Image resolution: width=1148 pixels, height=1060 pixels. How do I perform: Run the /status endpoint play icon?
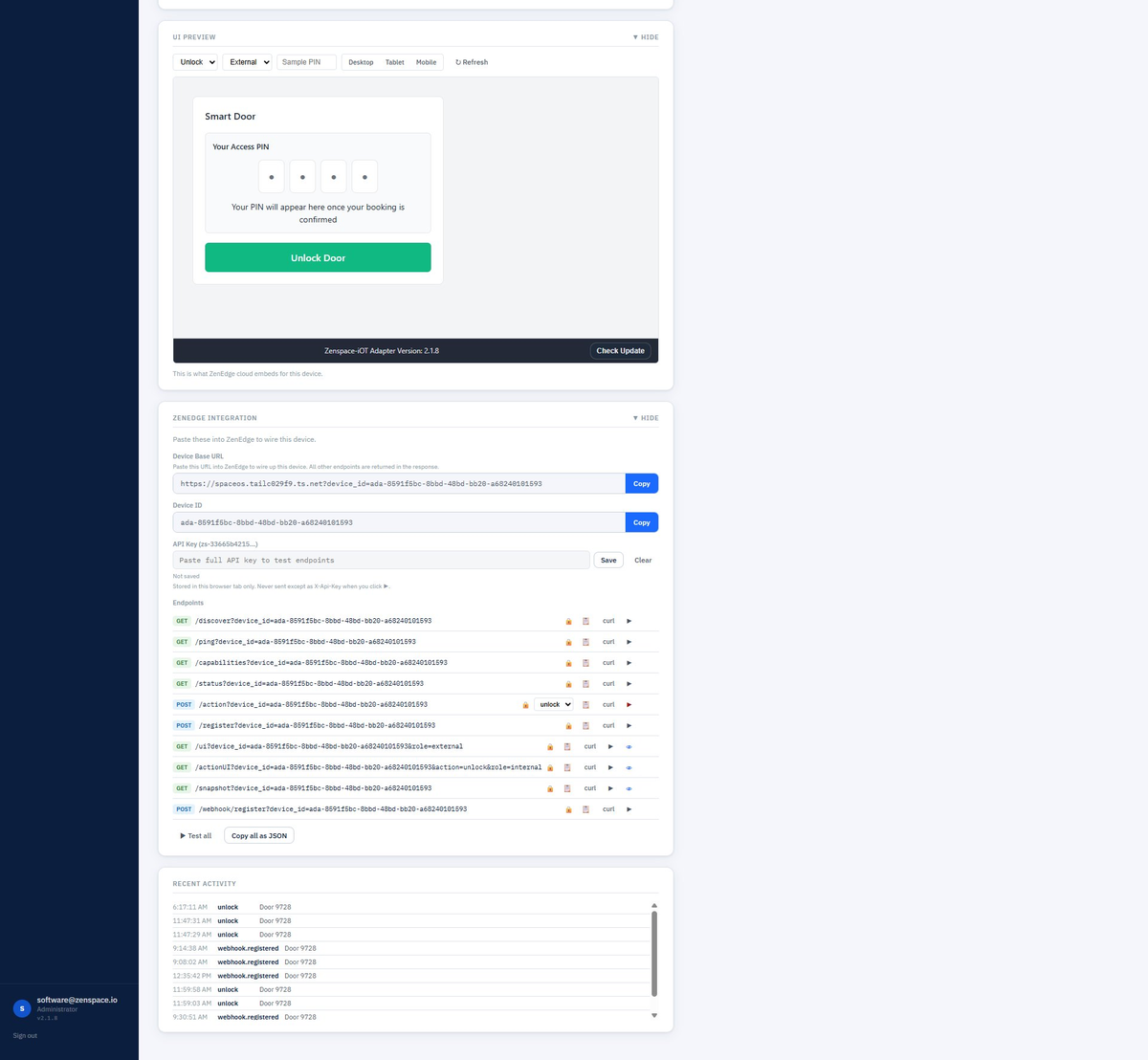pyautogui.click(x=629, y=684)
